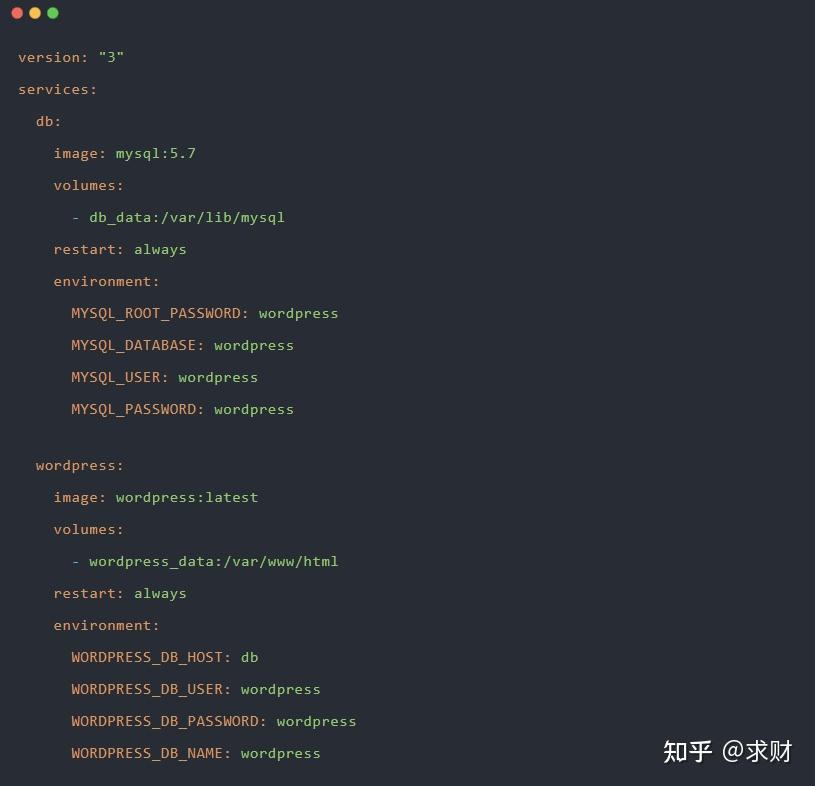Screen dimensions: 815x786
Task: Click the 'wordpress:' service key
Action: pos(80,466)
